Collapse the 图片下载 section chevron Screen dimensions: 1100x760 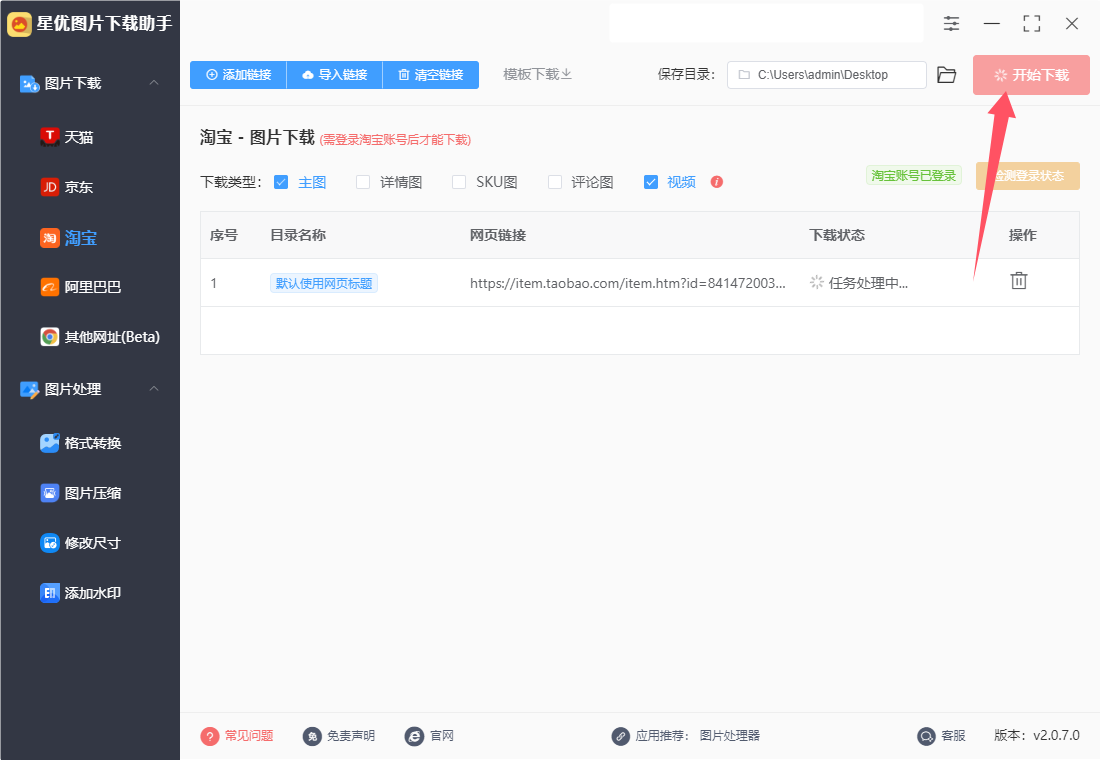tap(154, 83)
